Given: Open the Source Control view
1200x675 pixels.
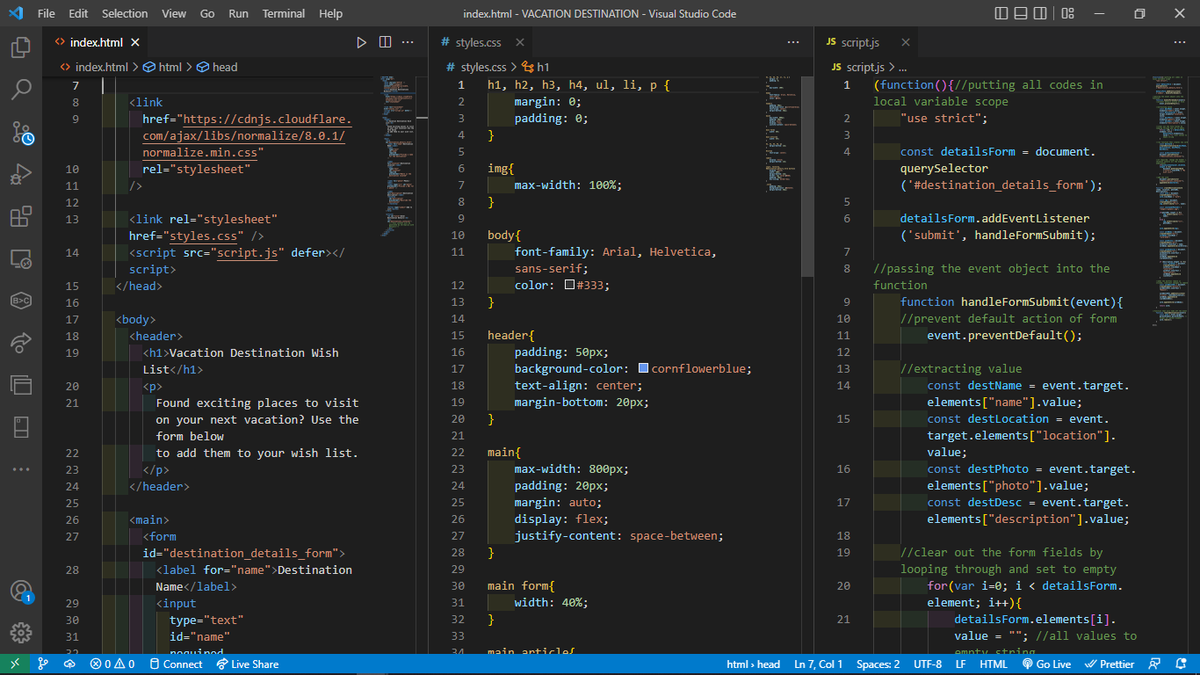Looking at the screenshot, I should point(22,133).
